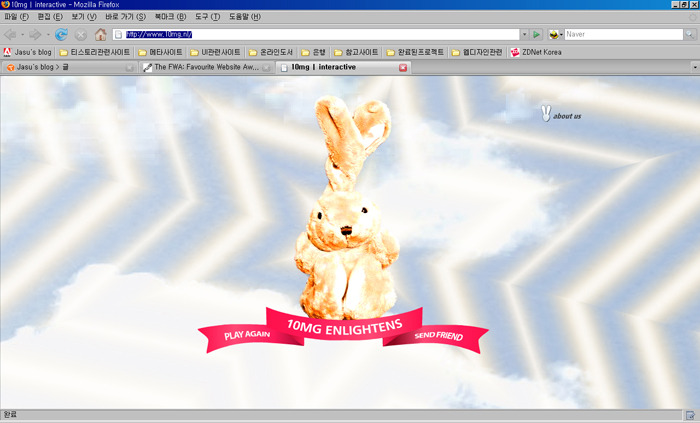The image size is (700, 423).
Task: Open the 티스토리관련사이트 bookmark folder
Action: (x=95, y=52)
